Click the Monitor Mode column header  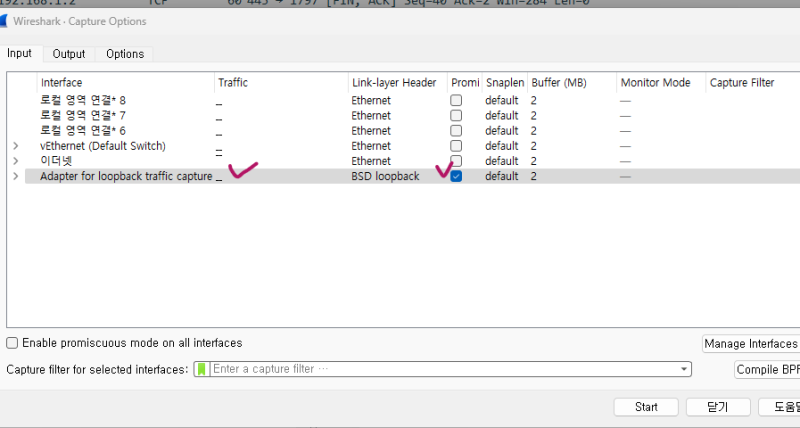point(661,83)
